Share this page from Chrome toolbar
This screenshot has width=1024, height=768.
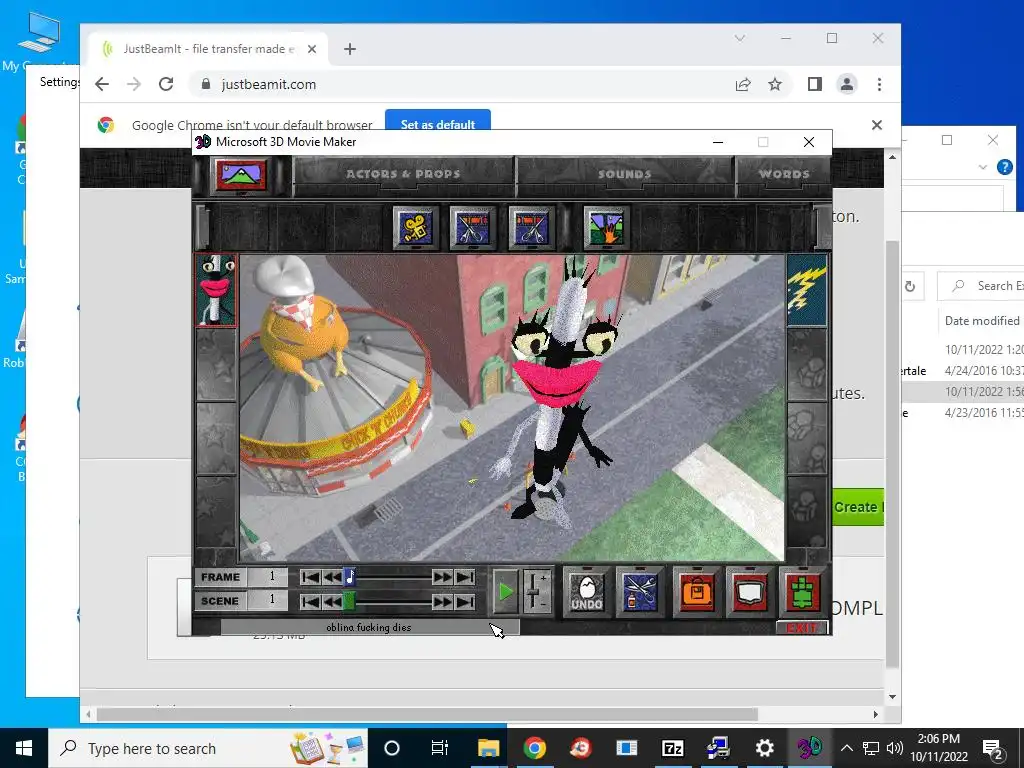pyautogui.click(x=743, y=84)
